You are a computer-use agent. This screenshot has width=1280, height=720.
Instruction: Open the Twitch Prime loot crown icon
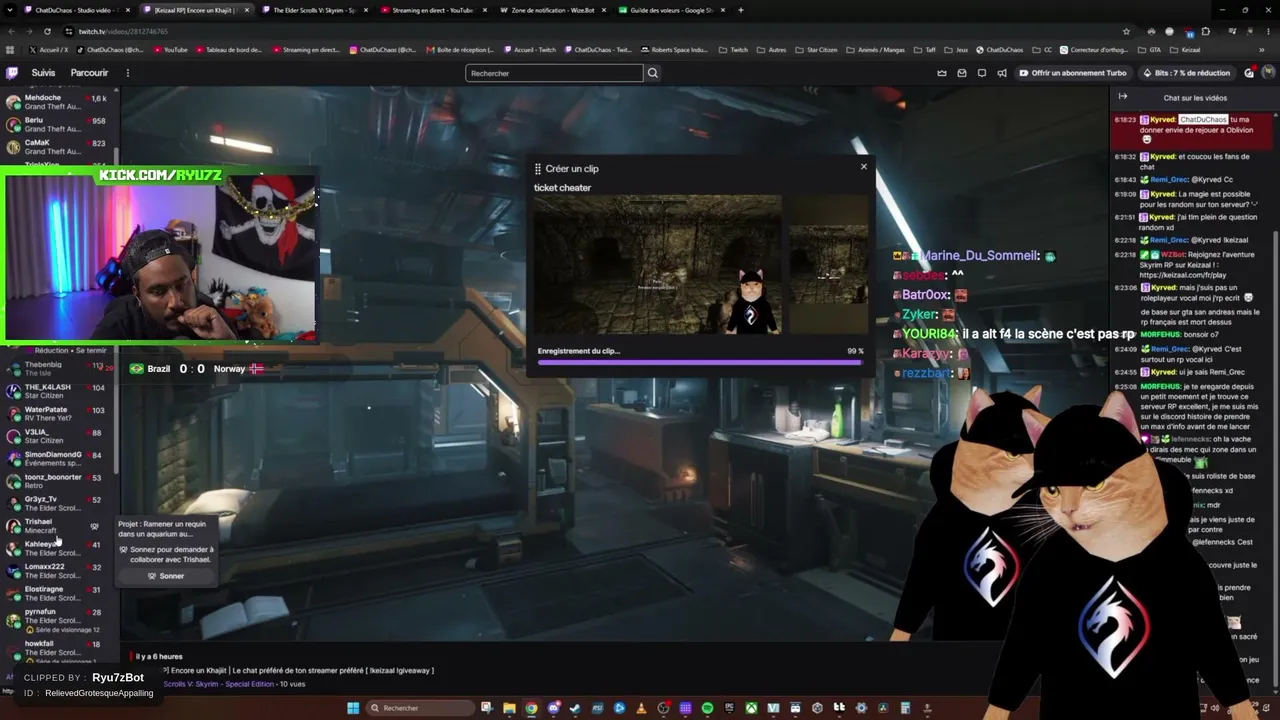pos(942,73)
